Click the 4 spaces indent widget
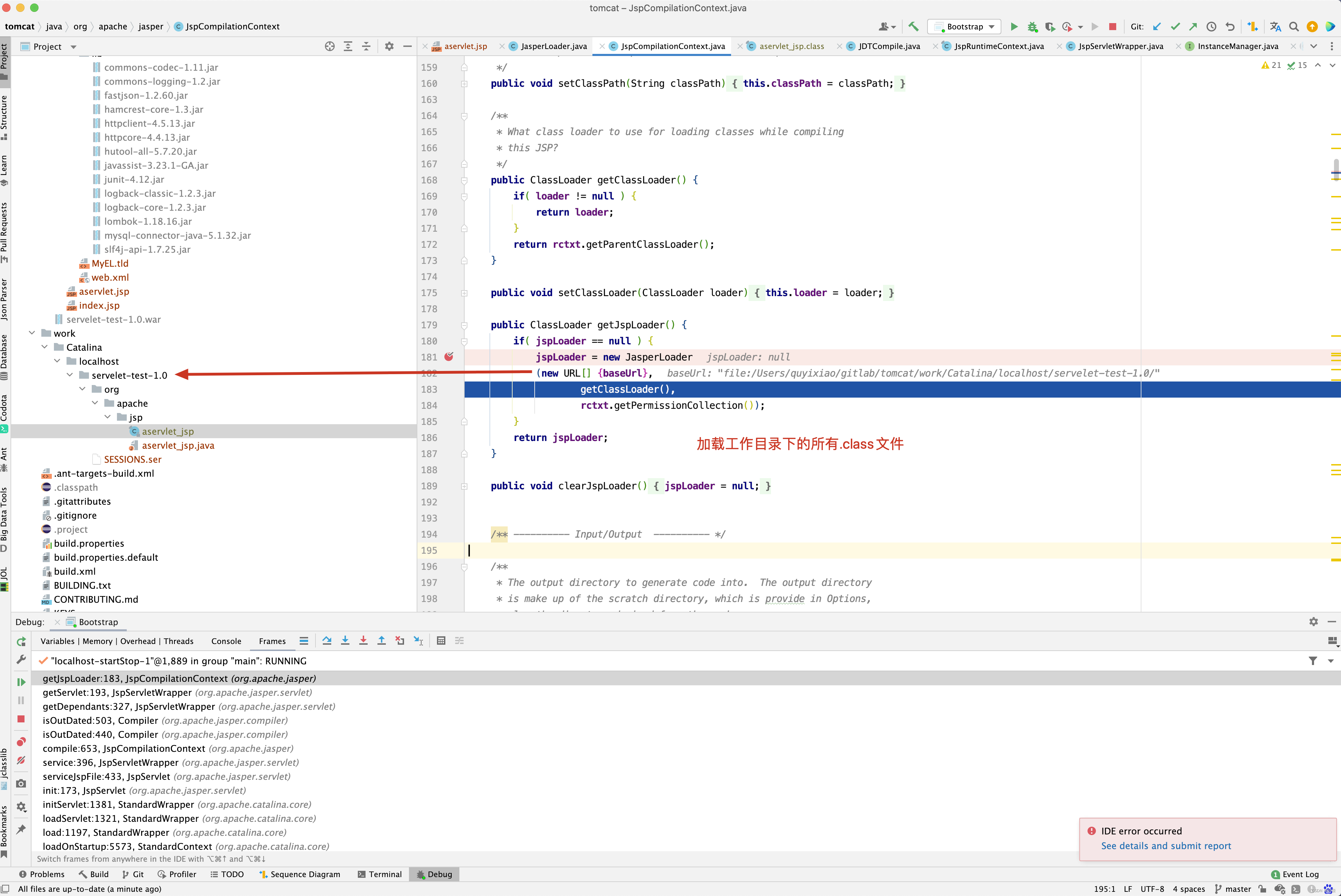Image resolution: width=1341 pixels, height=896 pixels. [x=1189, y=889]
